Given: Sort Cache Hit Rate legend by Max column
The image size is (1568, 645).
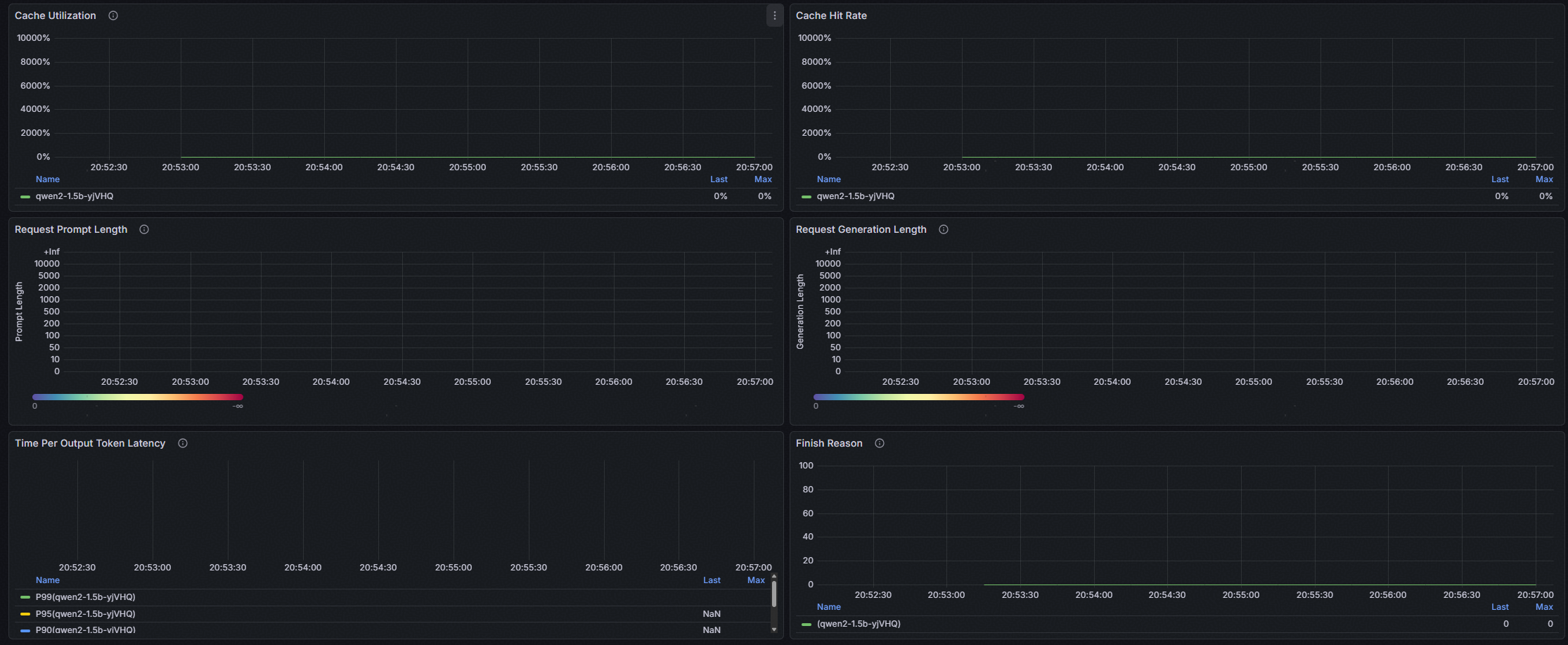Looking at the screenshot, I should click(x=1544, y=179).
